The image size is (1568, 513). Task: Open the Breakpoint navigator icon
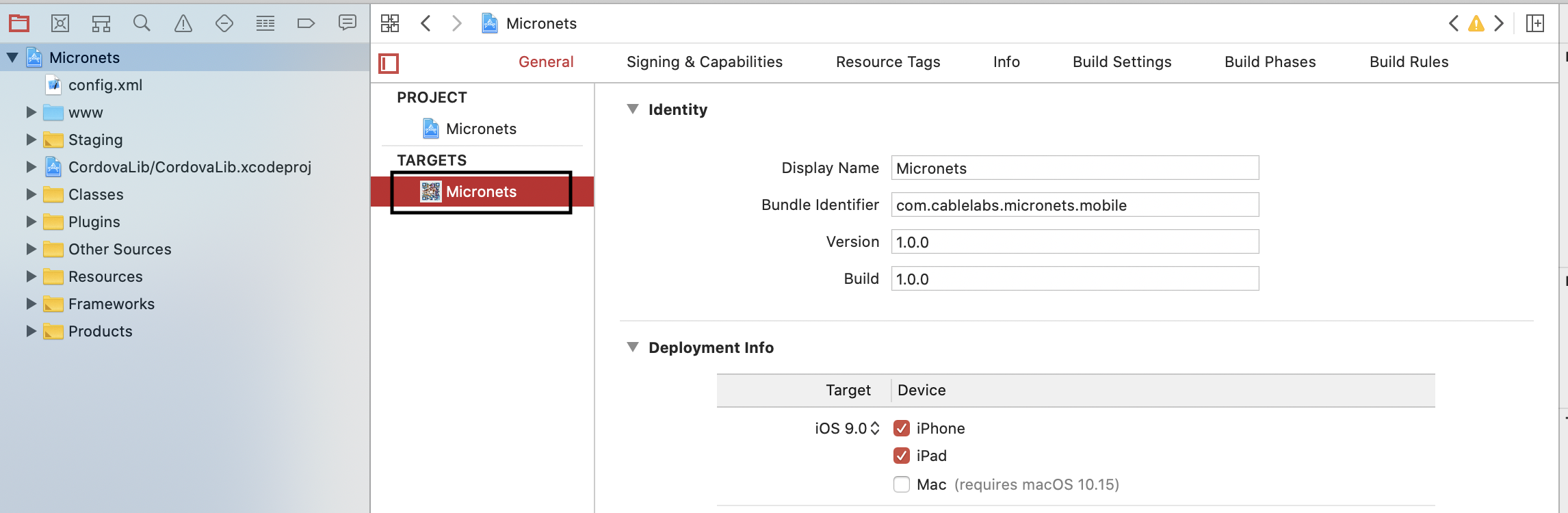306,23
